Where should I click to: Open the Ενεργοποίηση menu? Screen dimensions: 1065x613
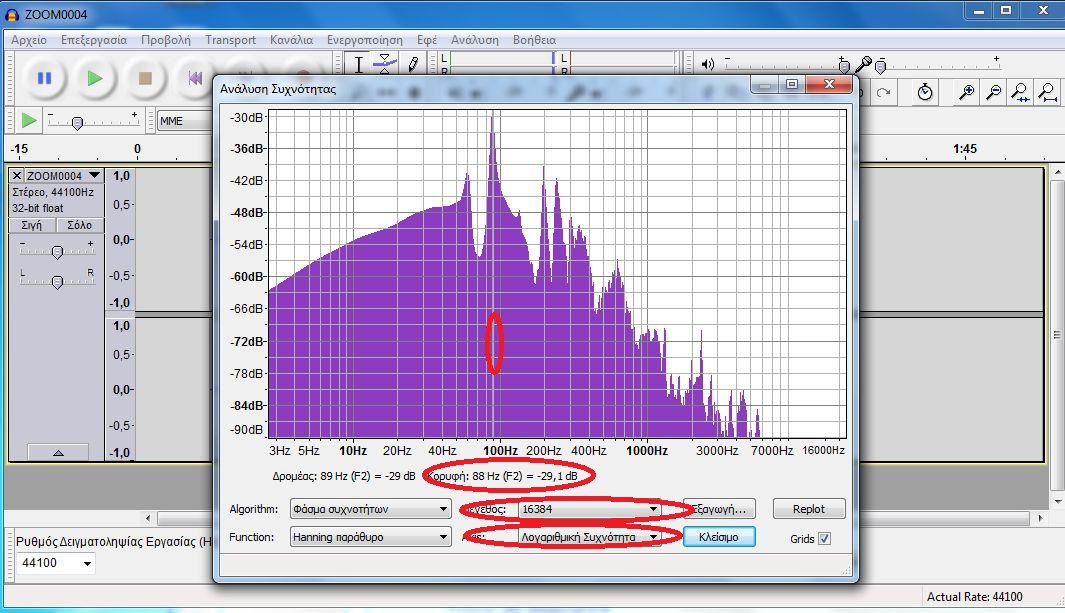pyautogui.click(x=365, y=40)
